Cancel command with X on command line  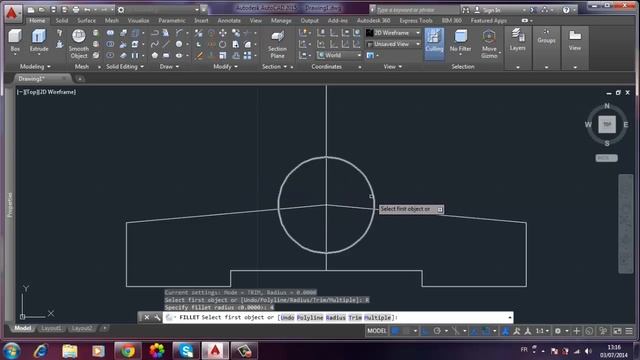(147, 317)
